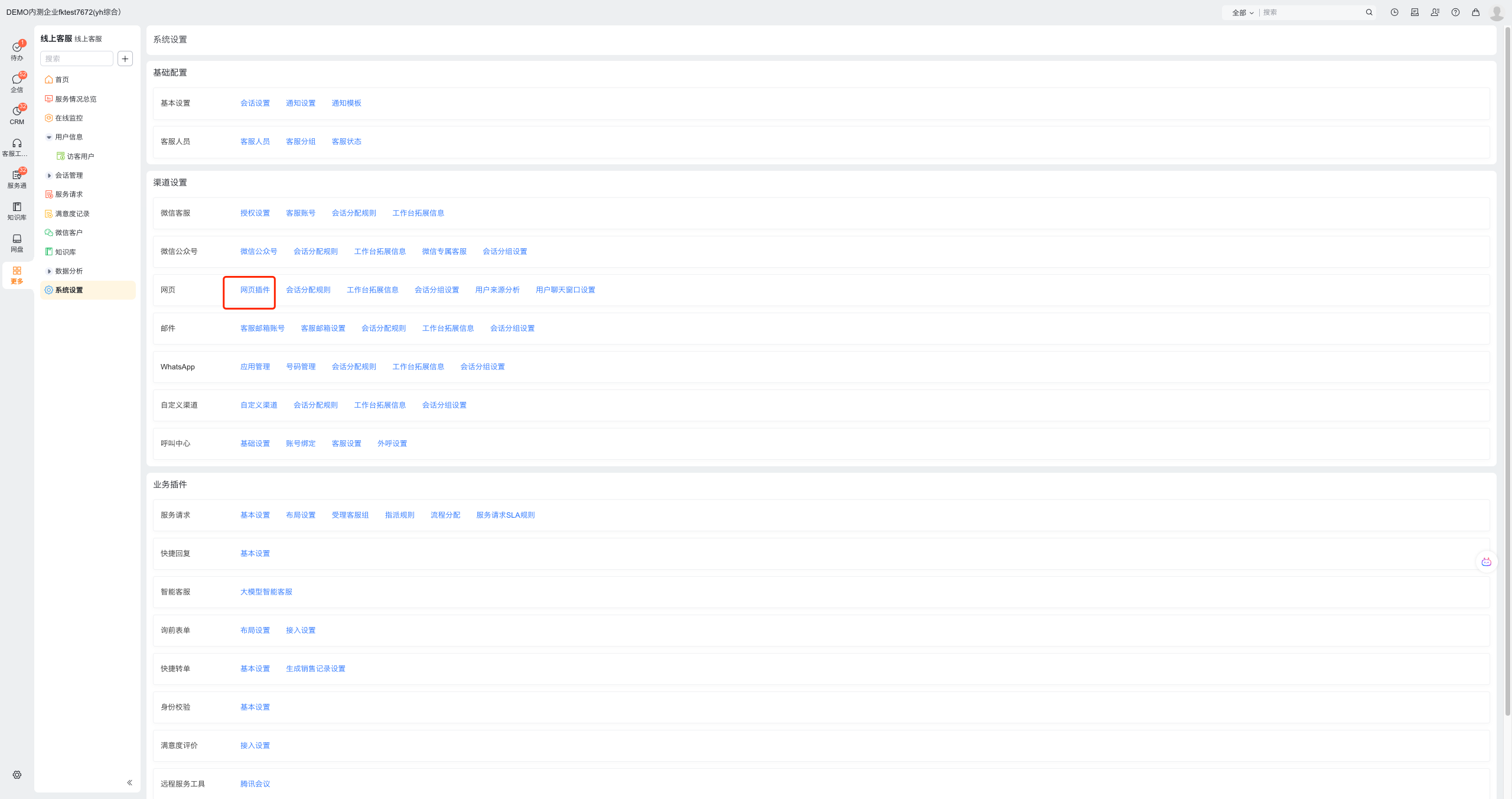The width and height of the screenshot is (1512, 799).
Task: Open the 网盘 drive icon
Action: (x=17, y=239)
